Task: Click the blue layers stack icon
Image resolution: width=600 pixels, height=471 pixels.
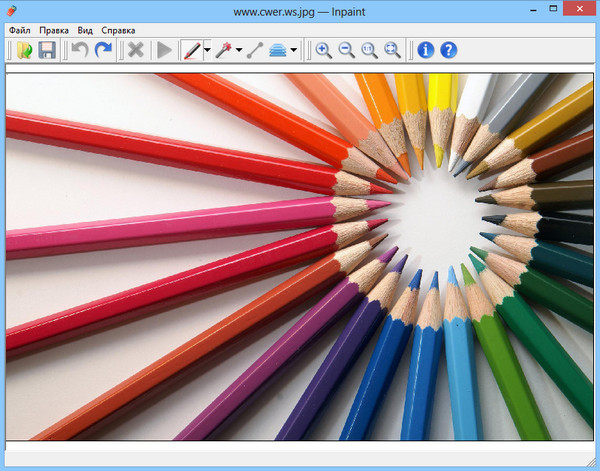Action: coord(277,50)
